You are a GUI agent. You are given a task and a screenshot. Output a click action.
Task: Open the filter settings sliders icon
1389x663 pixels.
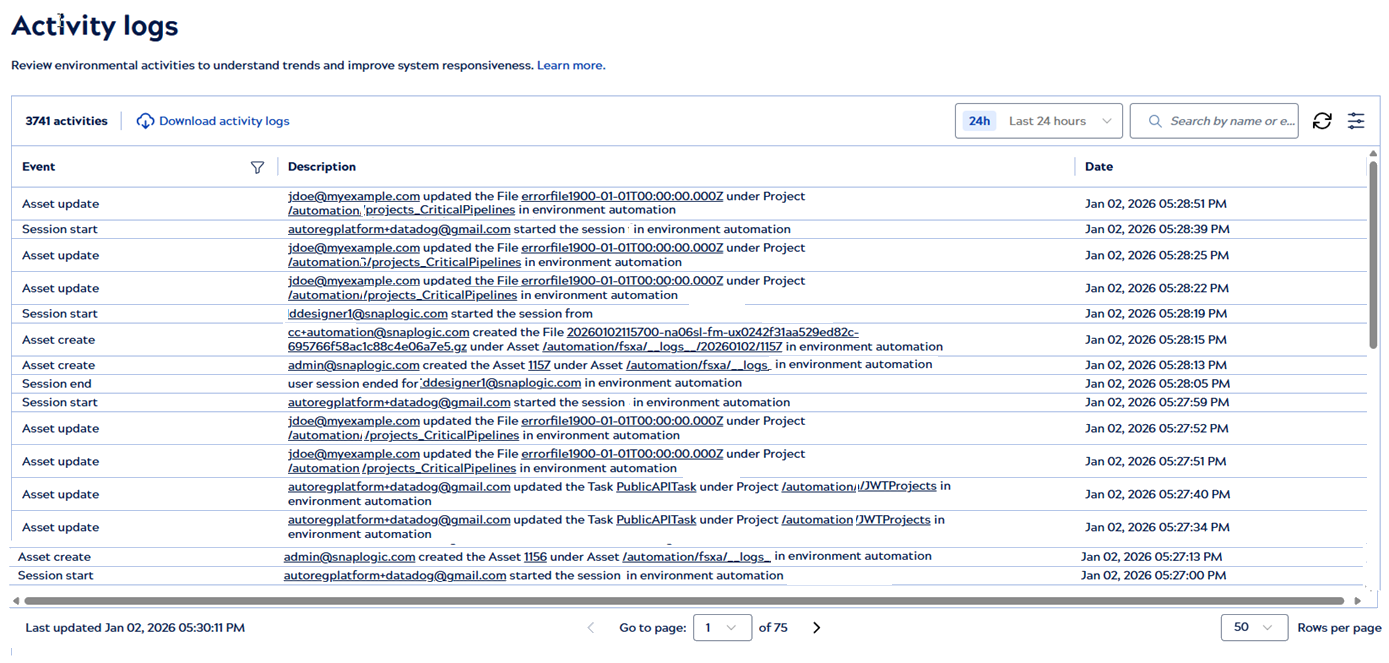pyautogui.click(x=1356, y=120)
